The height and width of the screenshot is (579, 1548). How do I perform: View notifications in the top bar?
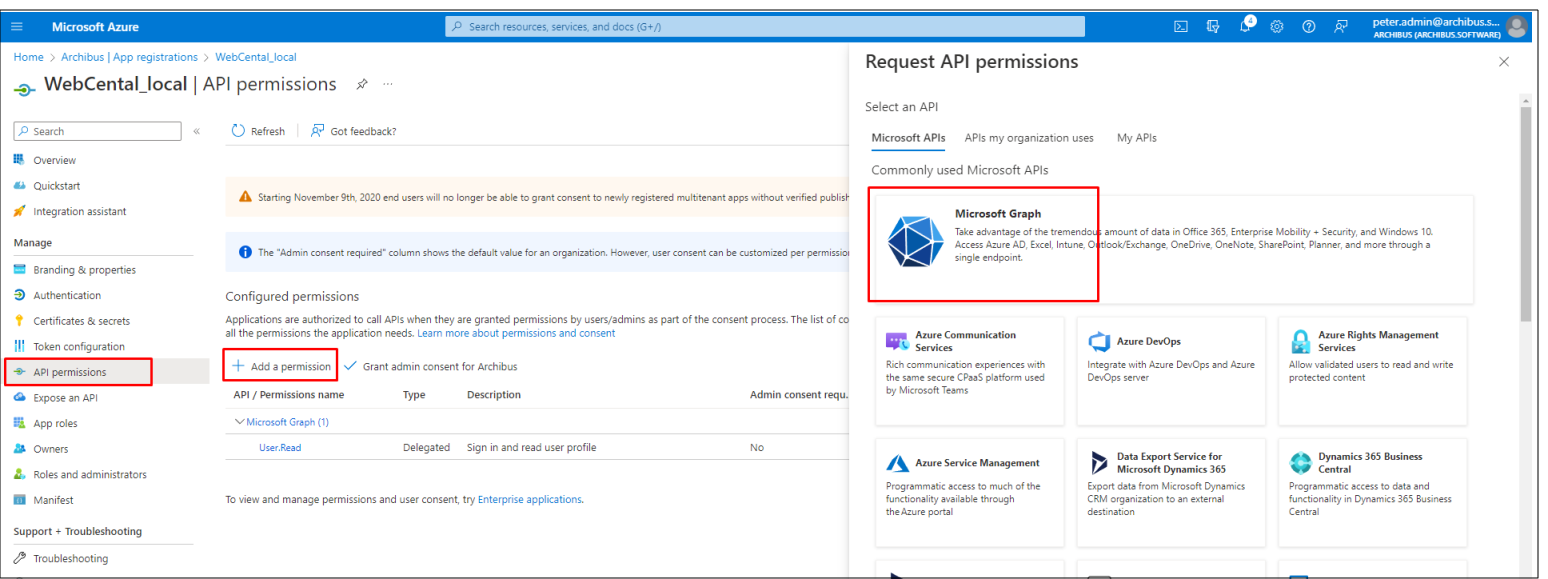click(x=1245, y=26)
